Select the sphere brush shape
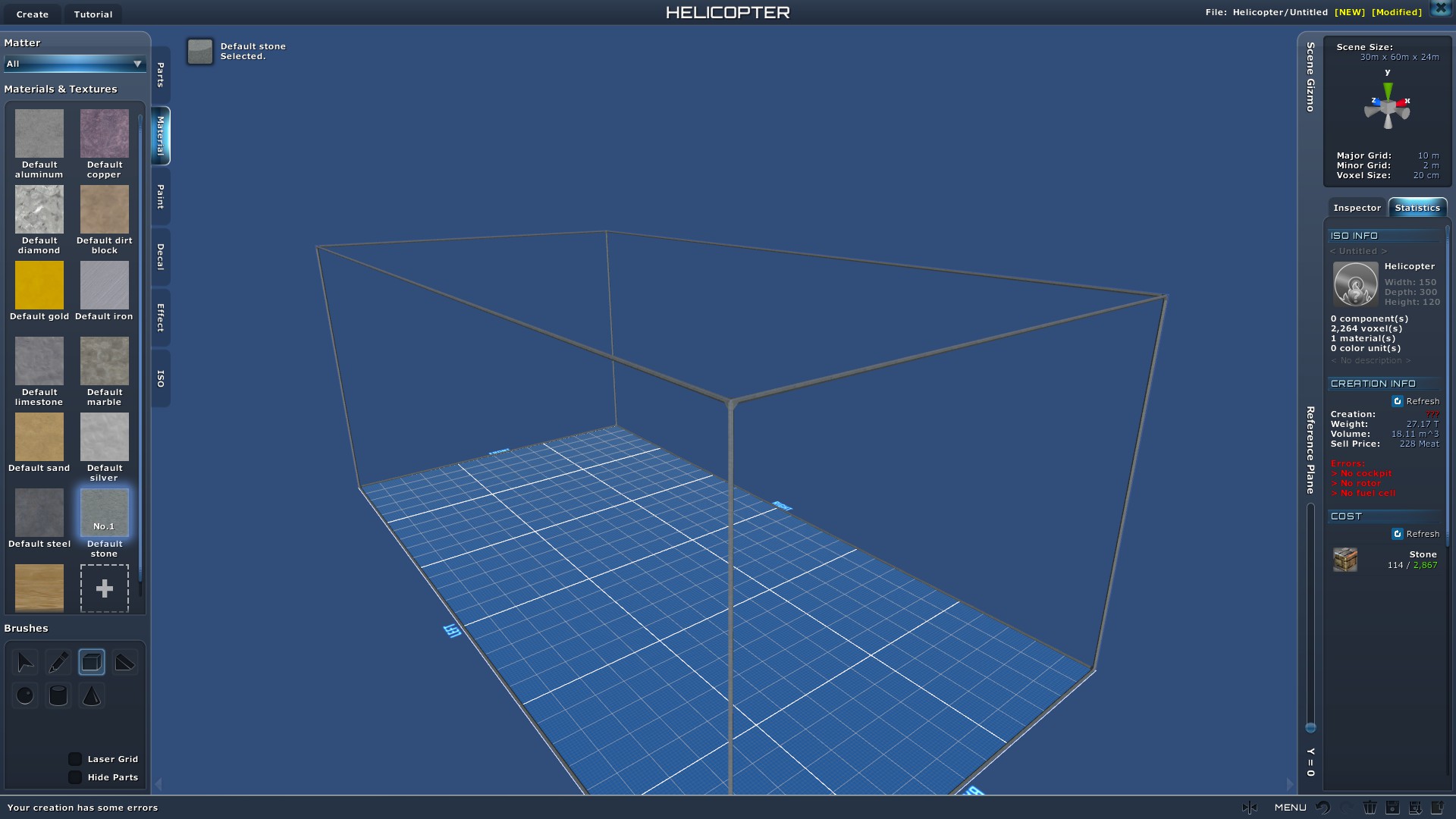 coord(25,695)
